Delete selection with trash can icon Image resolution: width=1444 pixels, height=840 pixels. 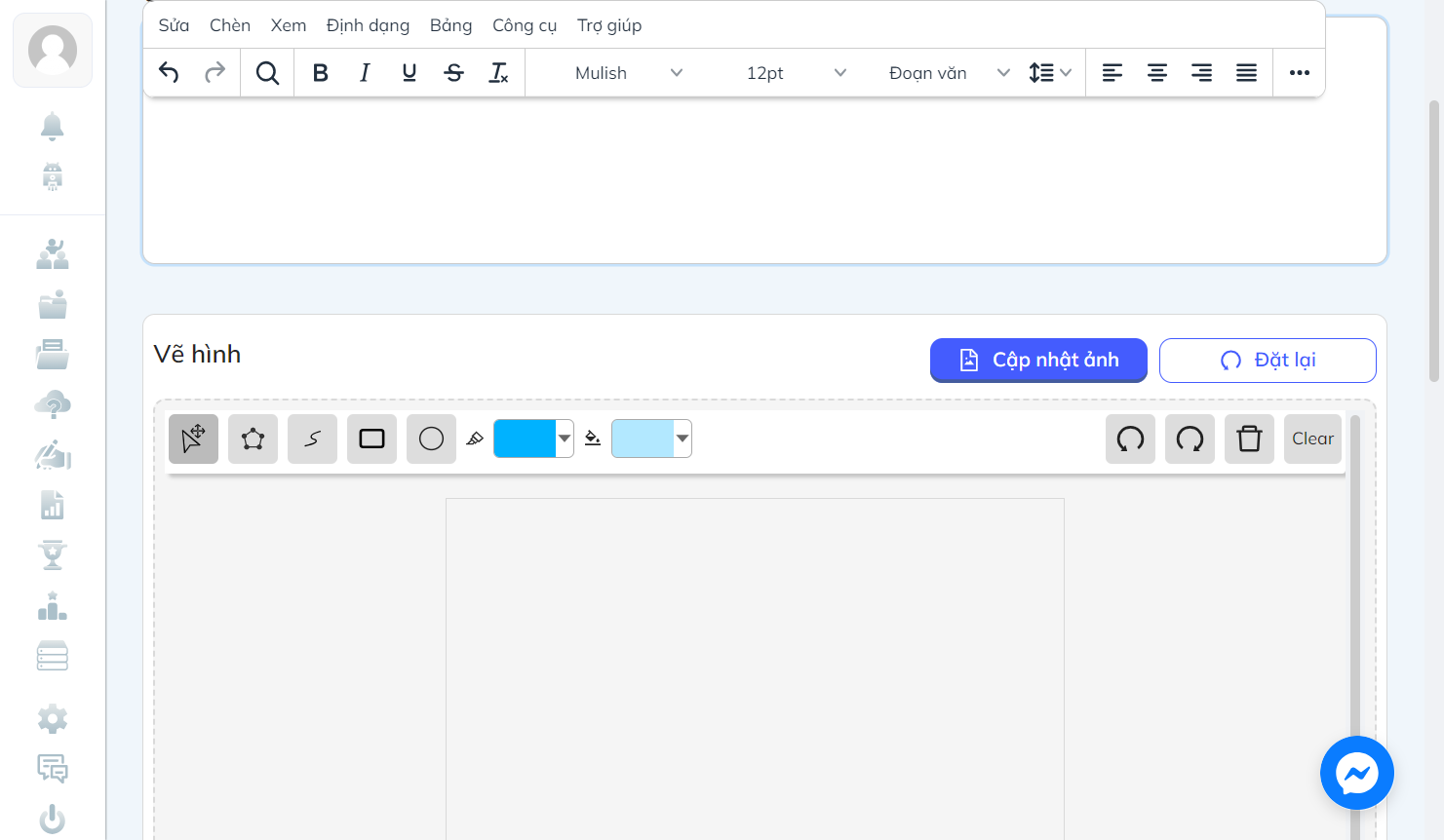point(1249,439)
